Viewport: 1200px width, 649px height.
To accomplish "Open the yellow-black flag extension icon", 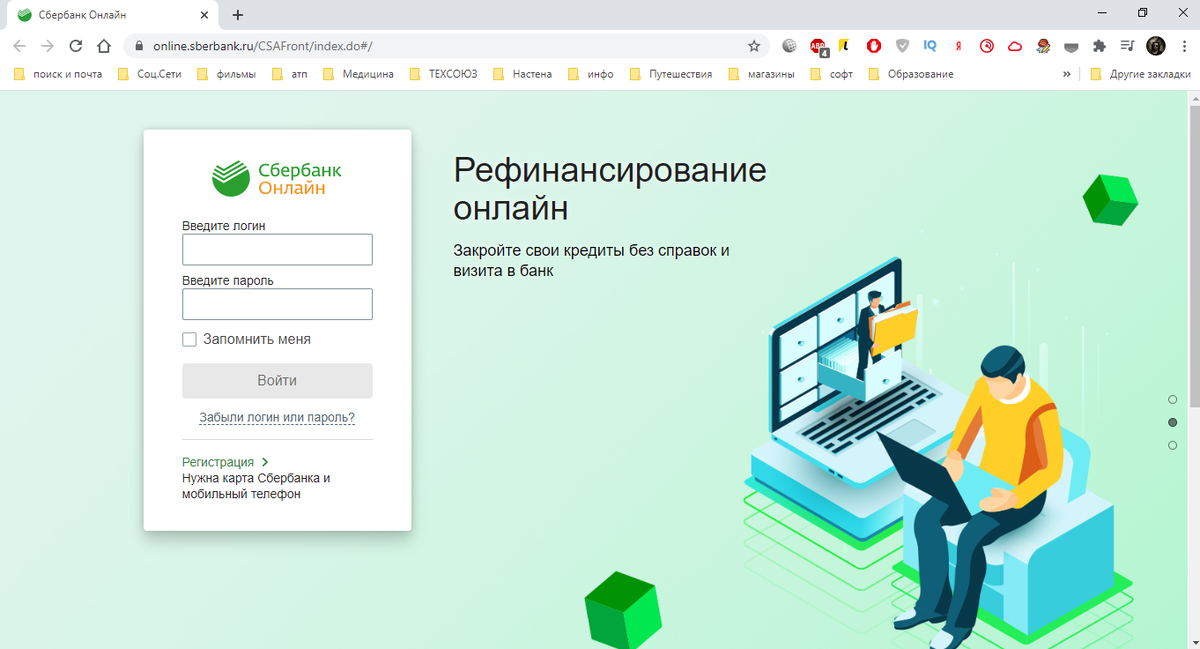I will point(845,46).
